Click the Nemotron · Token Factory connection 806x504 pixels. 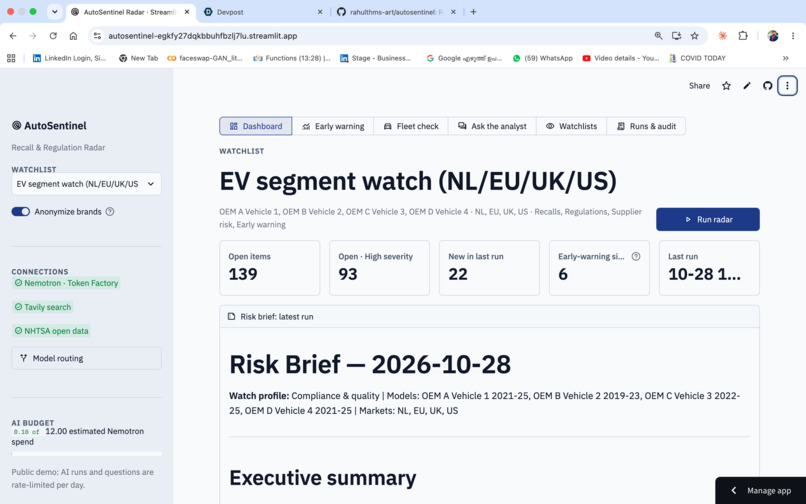coord(66,283)
